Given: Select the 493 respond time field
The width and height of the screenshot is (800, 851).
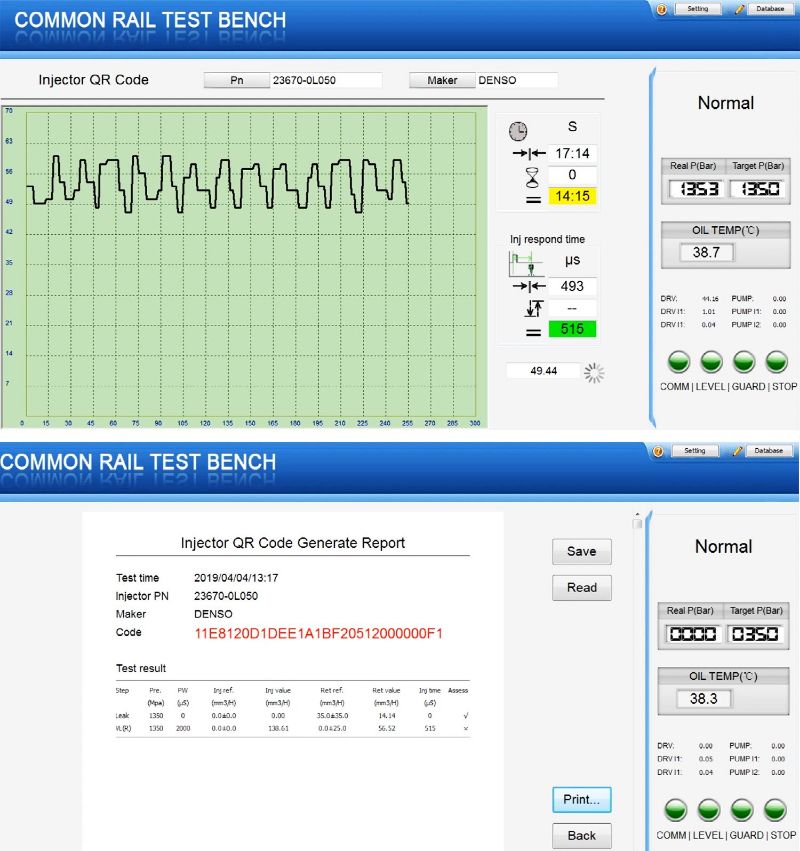Looking at the screenshot, I should tap(572, 286).
